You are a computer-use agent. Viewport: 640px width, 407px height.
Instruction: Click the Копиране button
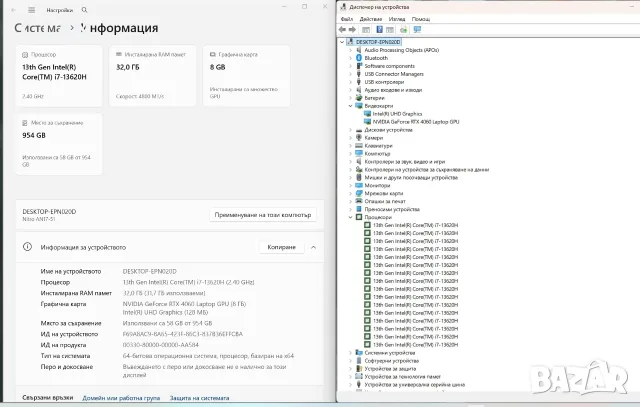(282, 247)
